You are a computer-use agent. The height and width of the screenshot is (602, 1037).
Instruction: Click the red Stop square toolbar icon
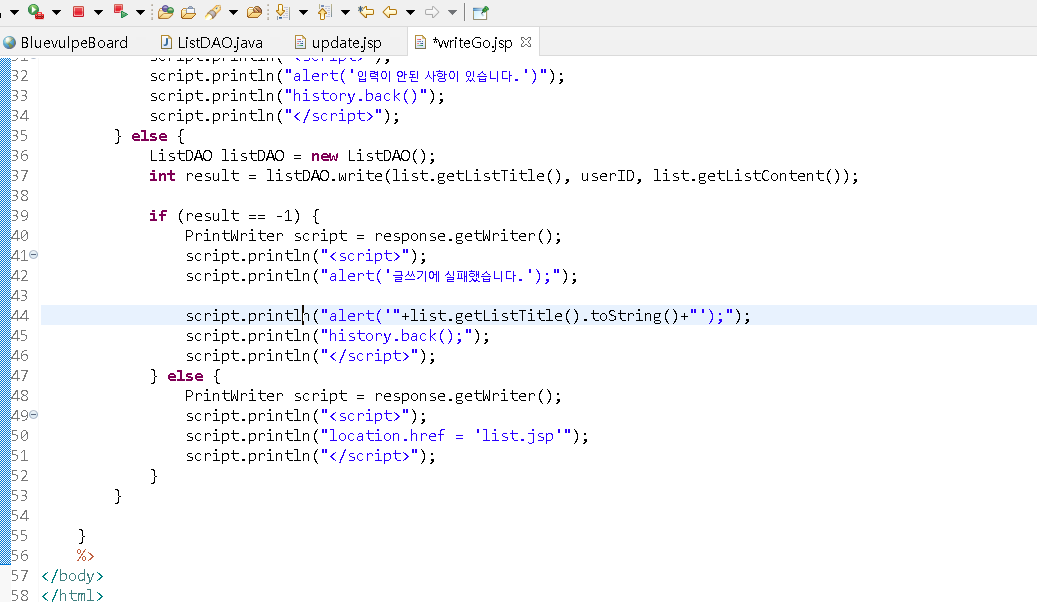(x=78, y=11)
